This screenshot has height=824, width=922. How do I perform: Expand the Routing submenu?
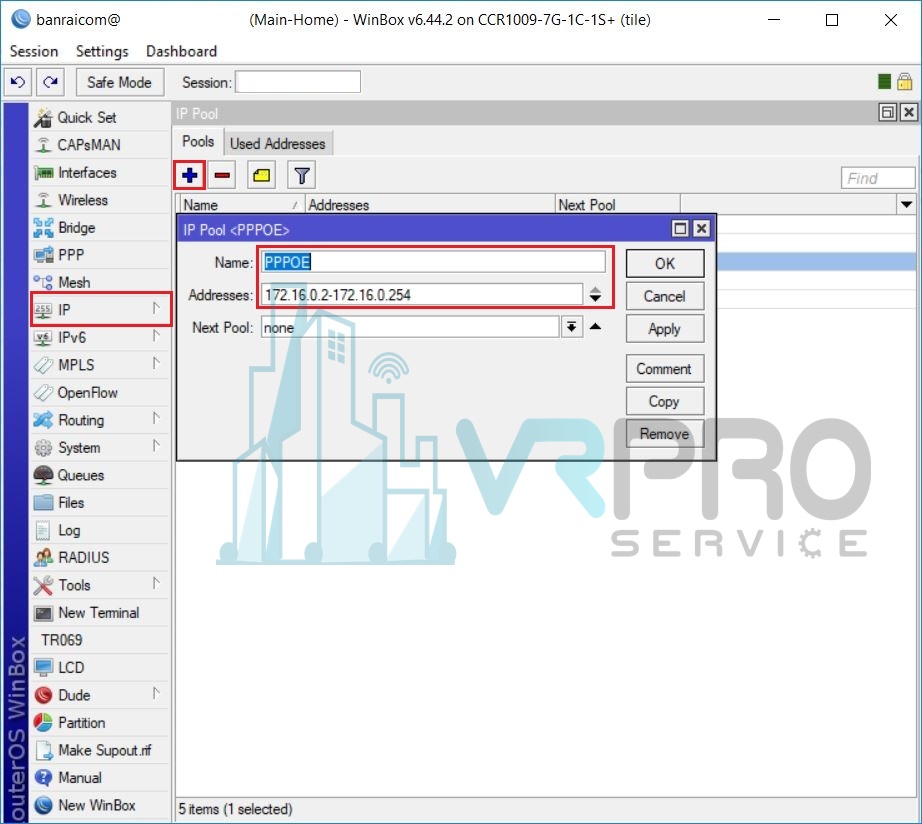[156, 418]
